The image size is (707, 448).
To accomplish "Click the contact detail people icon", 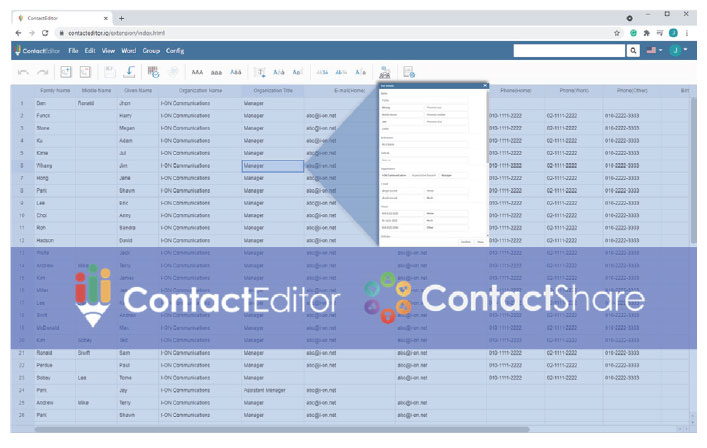I will pyautogui.click(x=384, y=72).
